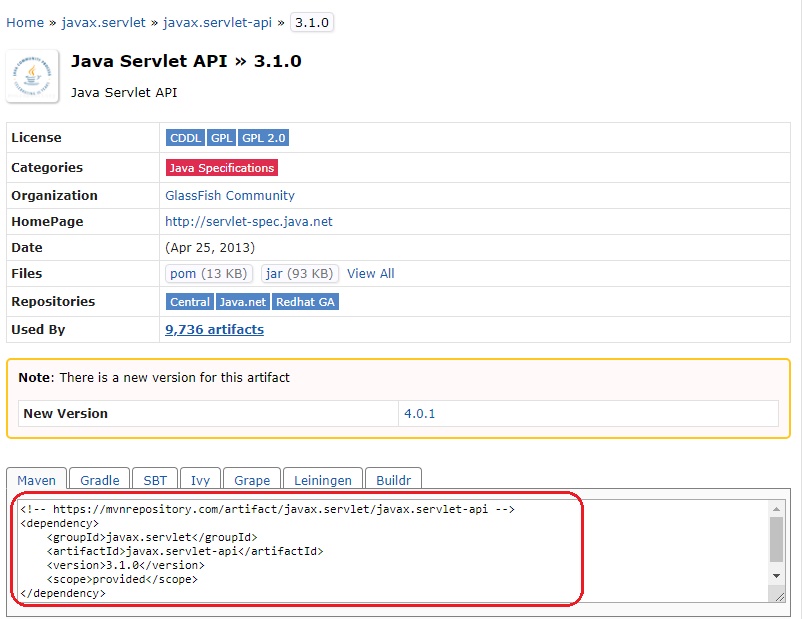Viewport: 802px width, 619px height.
Task: Open the Redhat GA repository tag
Action: point(305,302)
